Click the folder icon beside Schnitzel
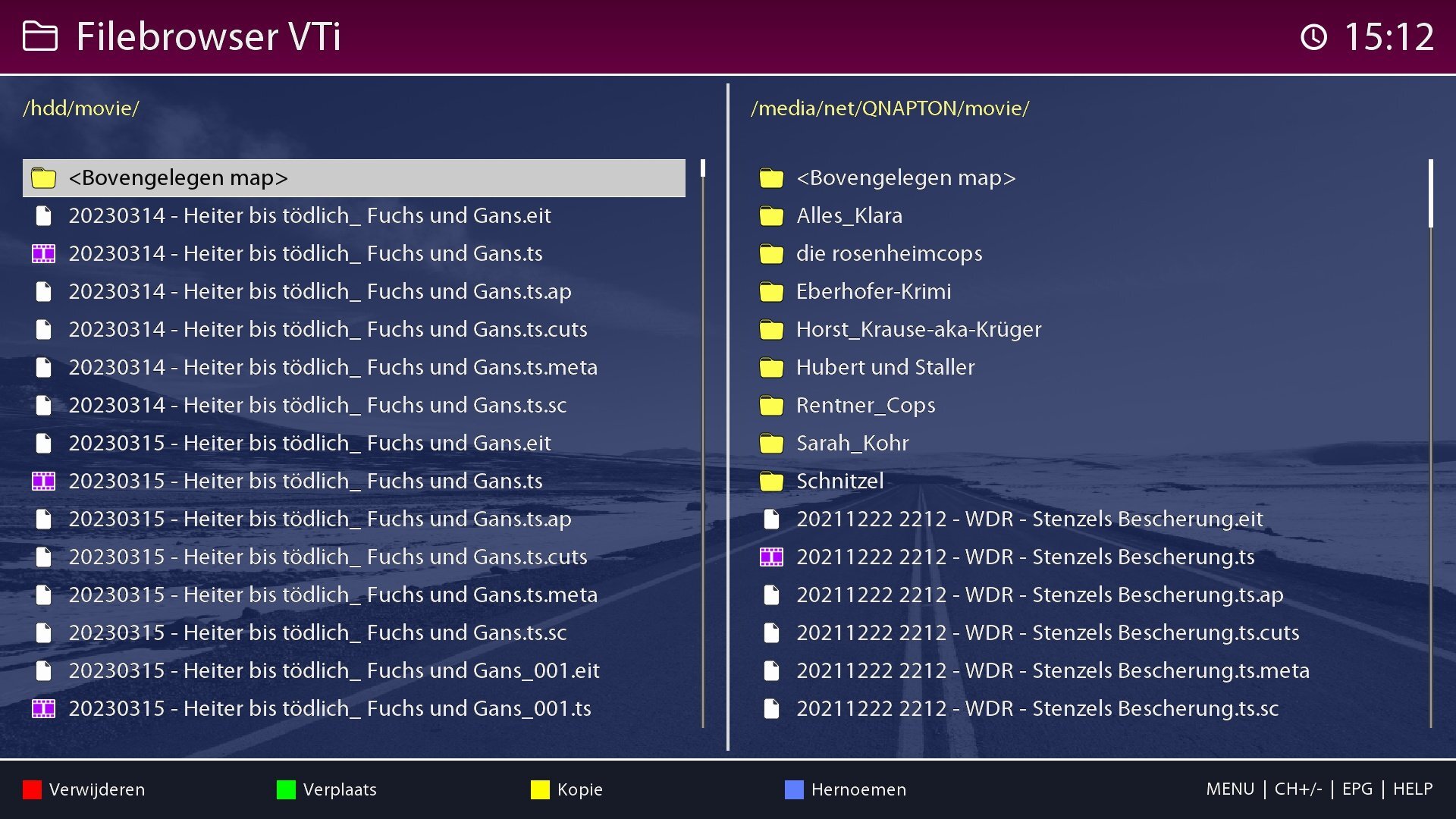The height and width of the screenshot is (819, 1456). tap(771, 482)
